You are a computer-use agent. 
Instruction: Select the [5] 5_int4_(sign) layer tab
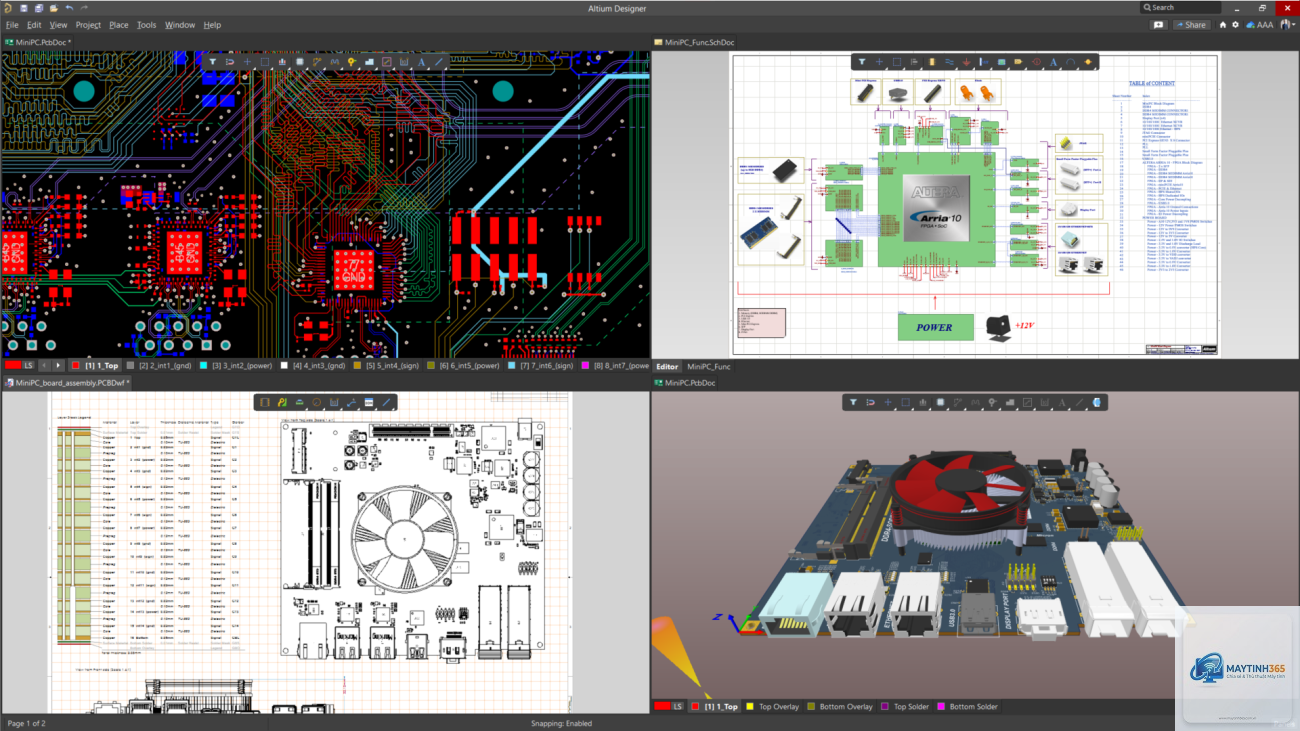click(385, 366)
